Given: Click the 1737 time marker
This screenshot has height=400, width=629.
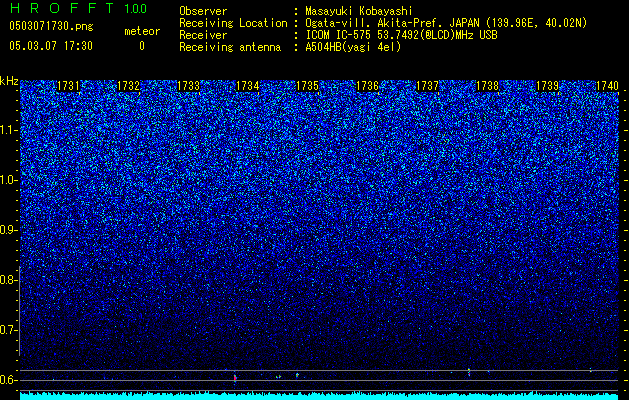Looking at the screenshot, I should [x=427, y=86].
